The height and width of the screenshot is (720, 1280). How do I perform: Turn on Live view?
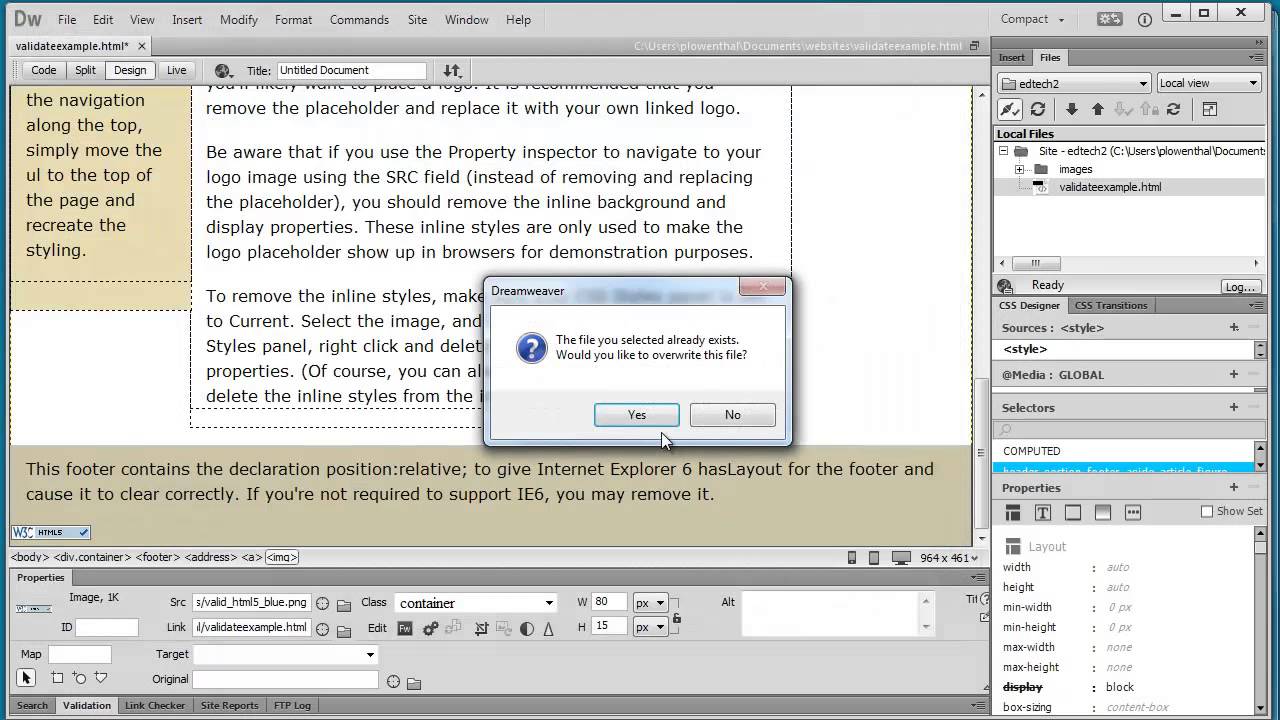point(176,70)
